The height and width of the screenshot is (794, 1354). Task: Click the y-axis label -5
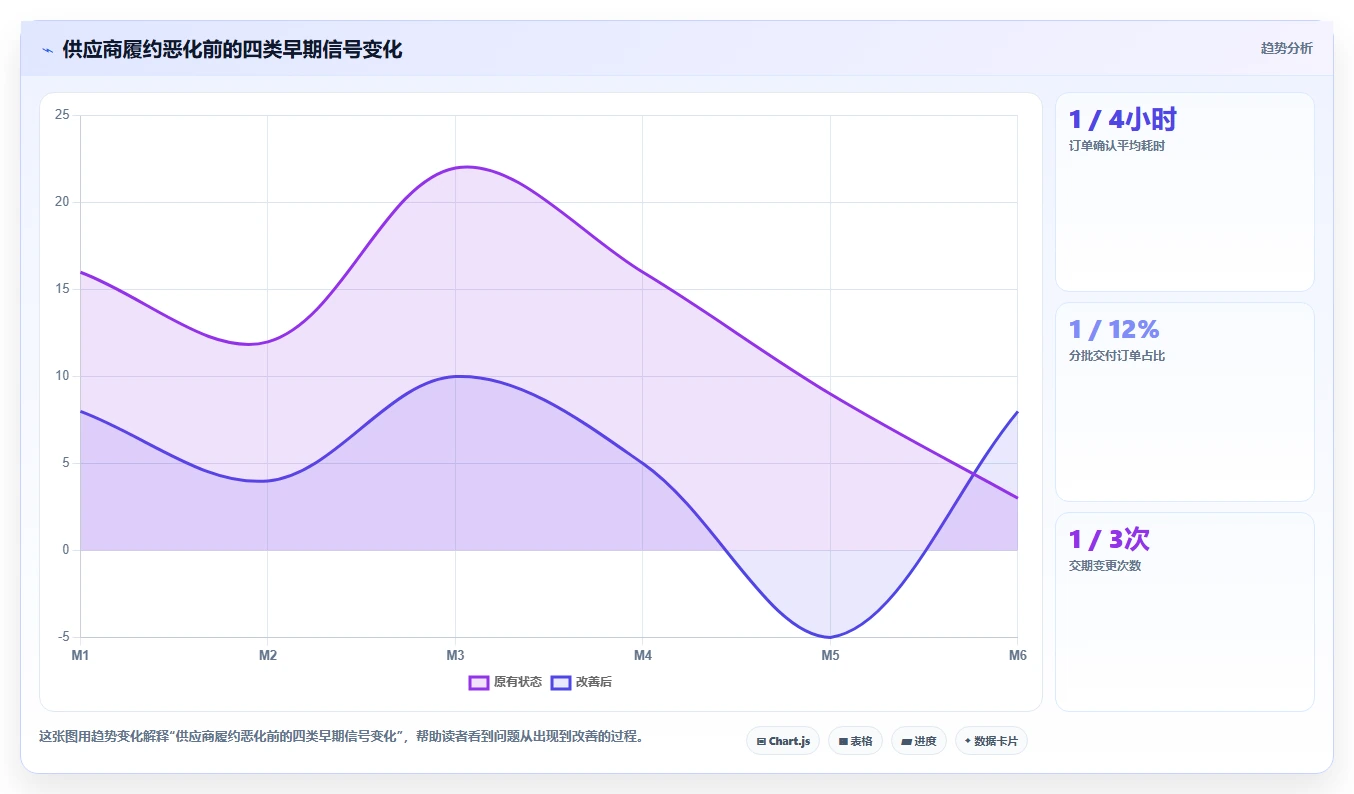[x=63, y=637]
